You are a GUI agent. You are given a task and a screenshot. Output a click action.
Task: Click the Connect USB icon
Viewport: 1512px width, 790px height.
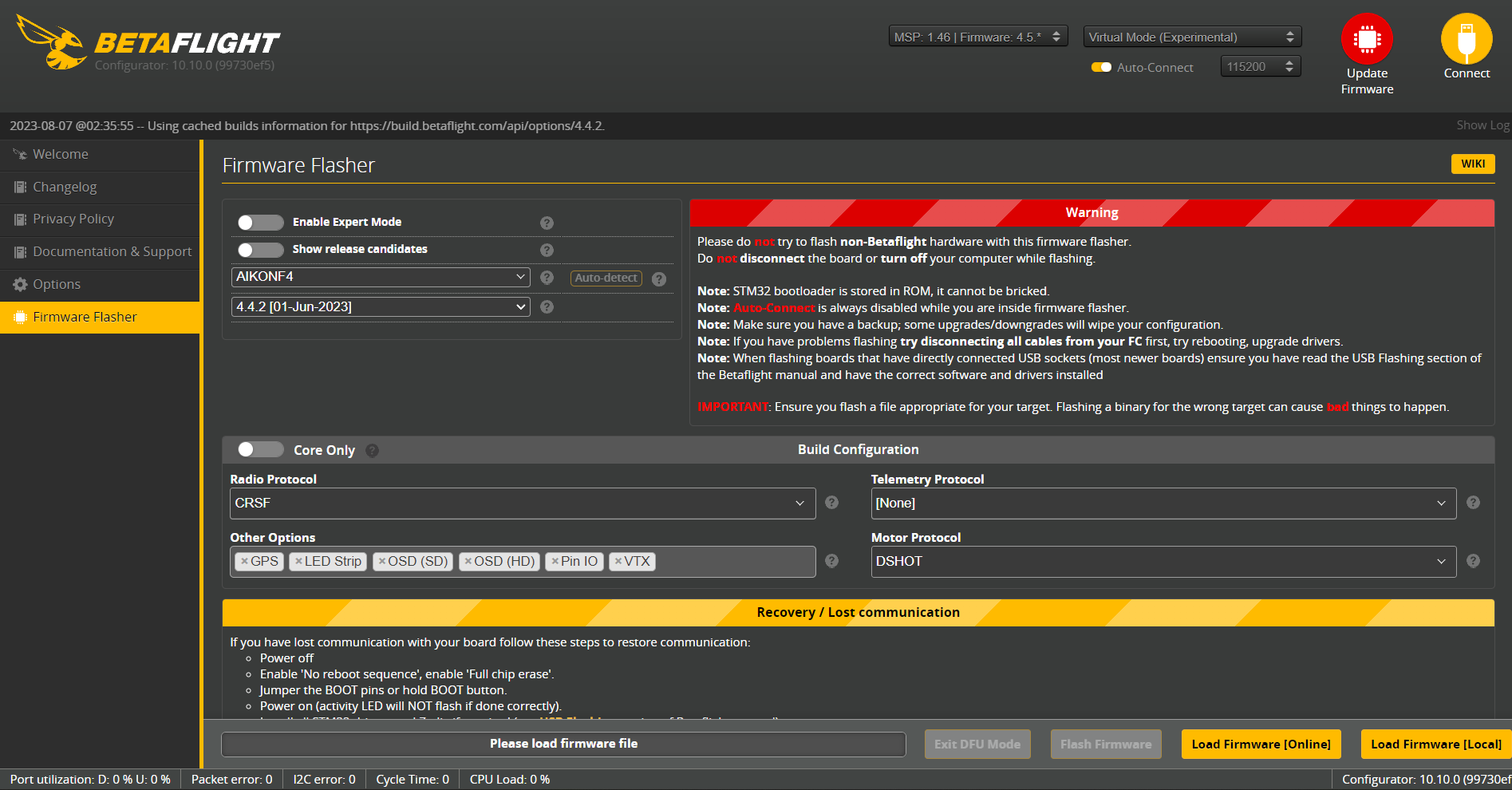1467,39
